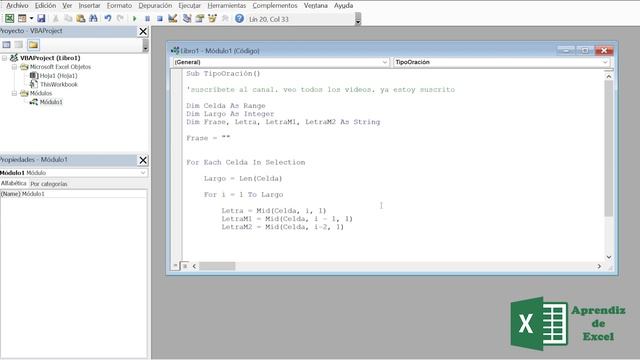The height and width of the screenshot is (360, 640).
Task: Switch to the Por categorías tab
Action: [x=49, y=184]
